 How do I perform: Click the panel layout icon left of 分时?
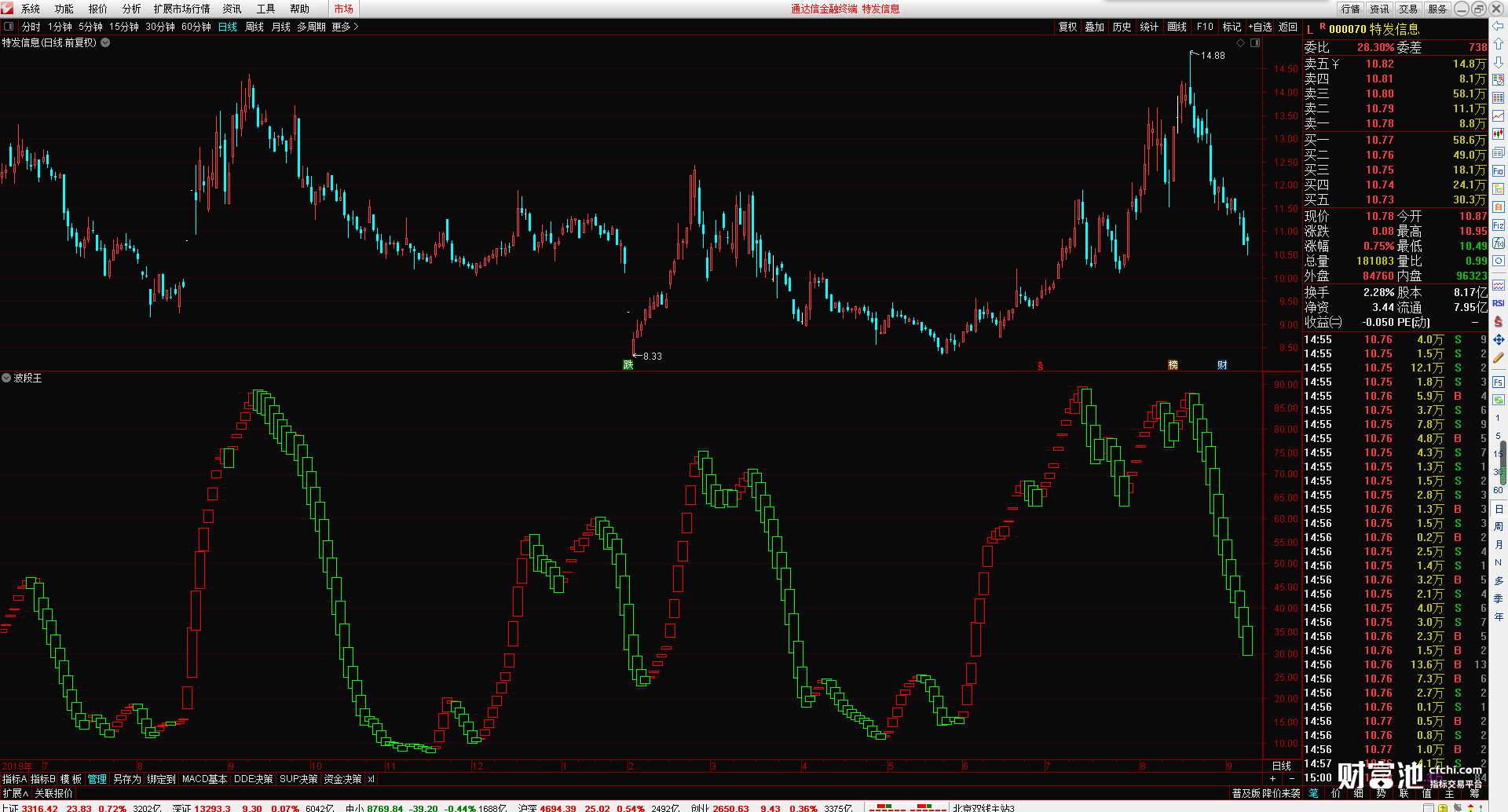(x=9, y=27)
